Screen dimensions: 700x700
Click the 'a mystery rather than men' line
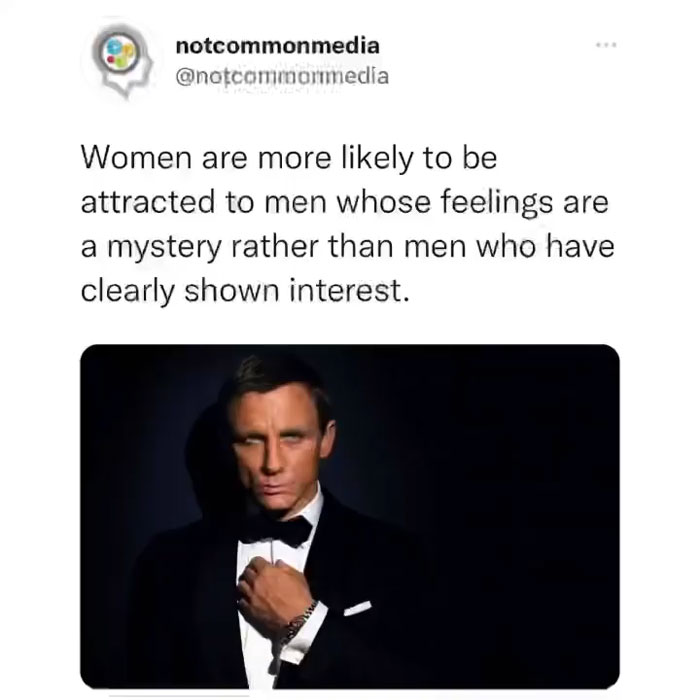272,246
